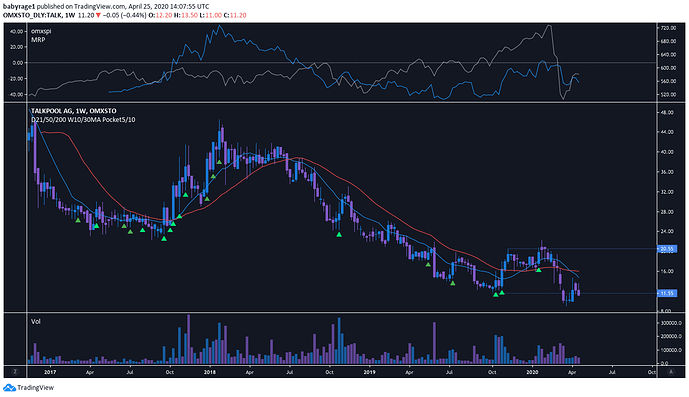Viewport: 689px width, 397px height.
Task: Select the 2020 label on time axis
Action: [533, 372]
